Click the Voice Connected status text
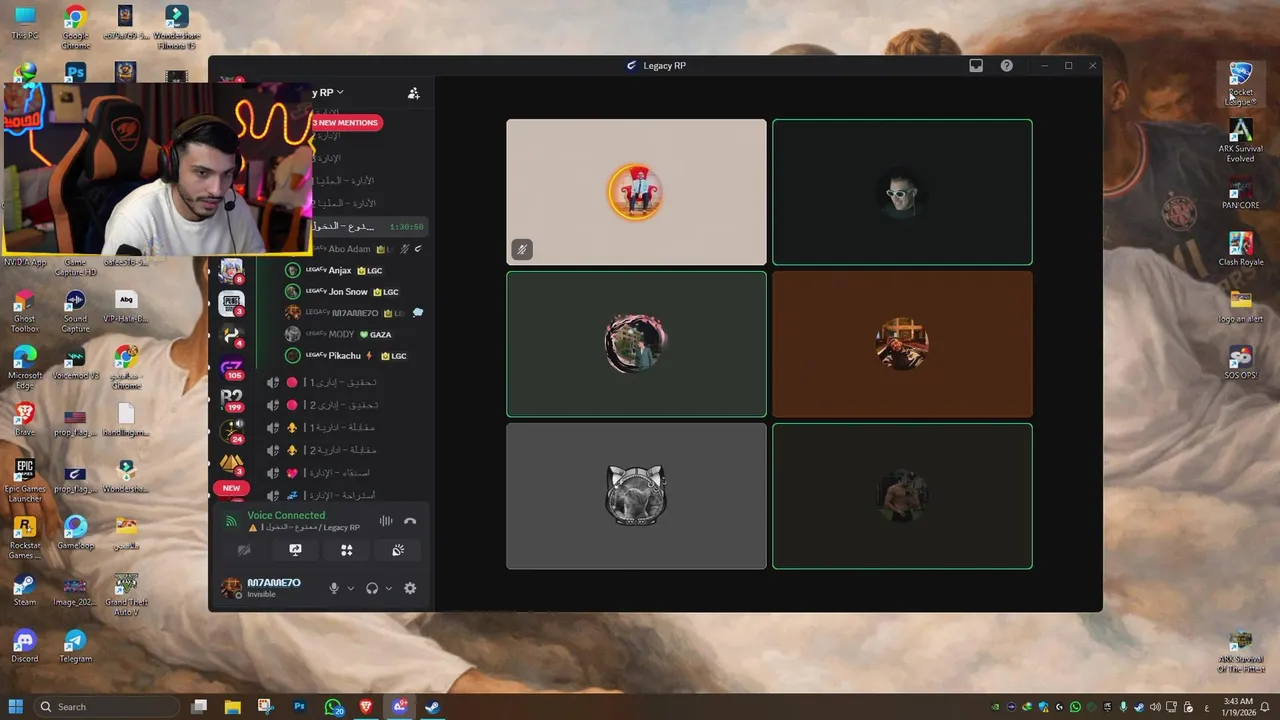Viewport: 1280px width, 720px height. [x=286, y=515]
